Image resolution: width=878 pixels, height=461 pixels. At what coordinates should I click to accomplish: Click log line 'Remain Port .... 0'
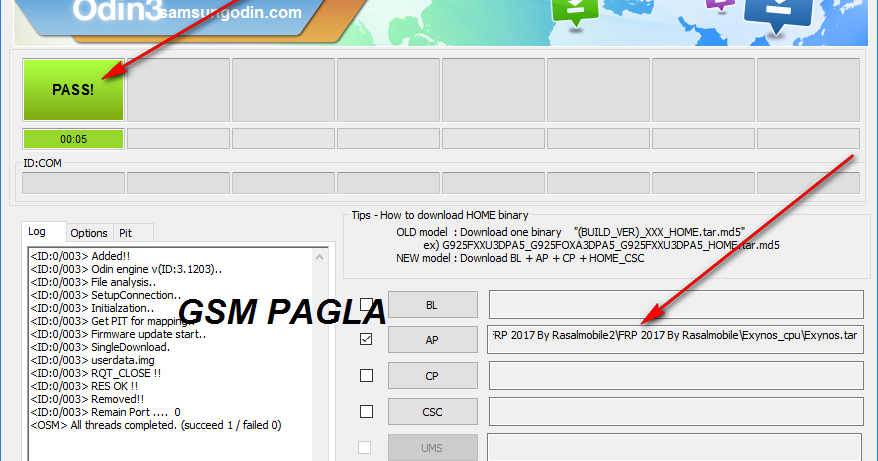(x=105, y=412)
